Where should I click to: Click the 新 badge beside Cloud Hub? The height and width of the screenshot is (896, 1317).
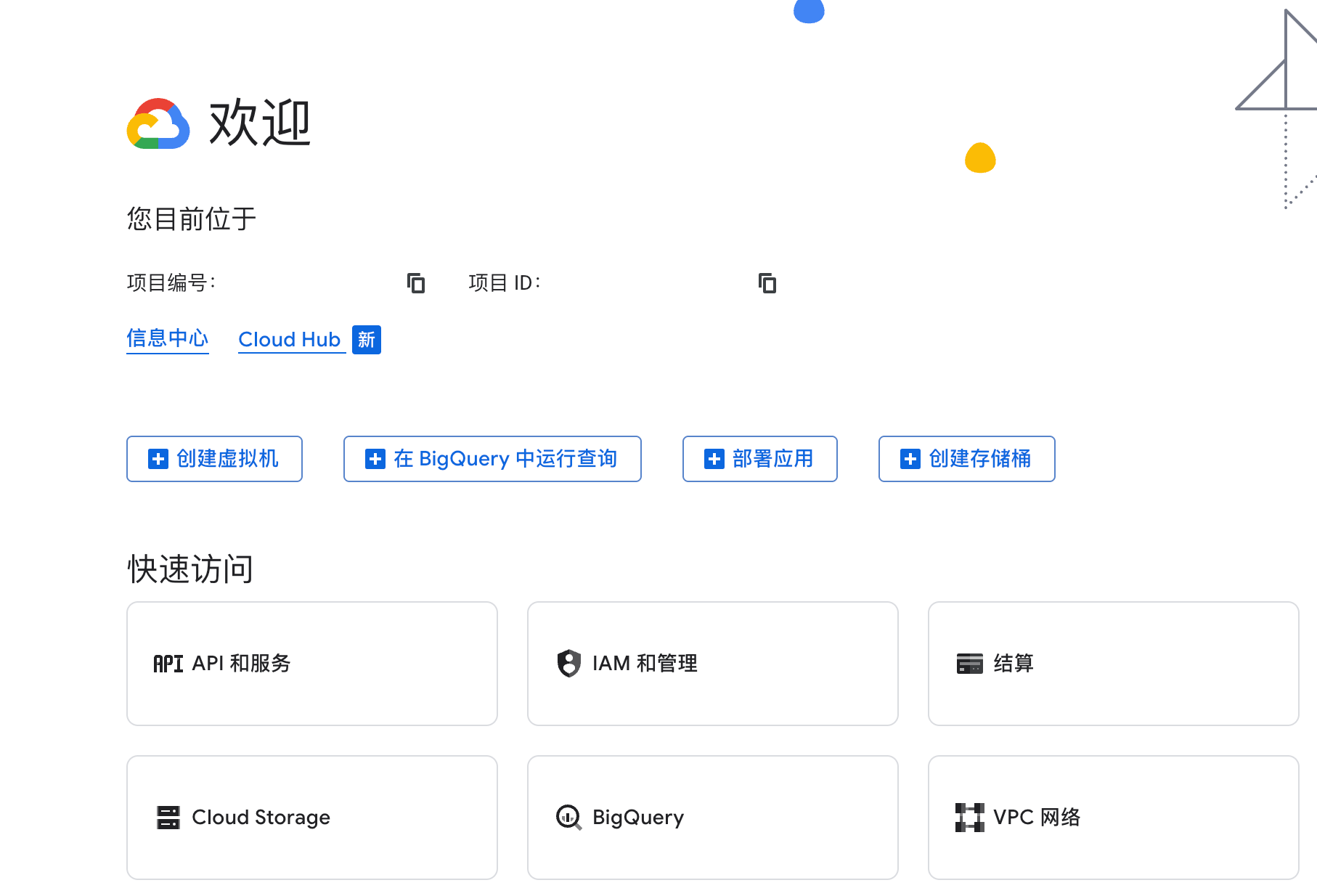367,339
